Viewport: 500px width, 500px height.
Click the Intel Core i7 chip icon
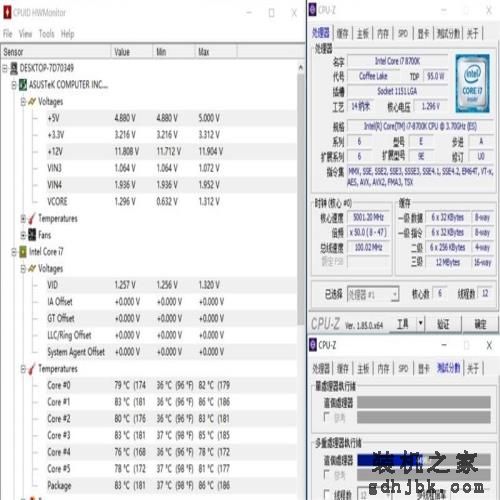click(x=23, y=252)
